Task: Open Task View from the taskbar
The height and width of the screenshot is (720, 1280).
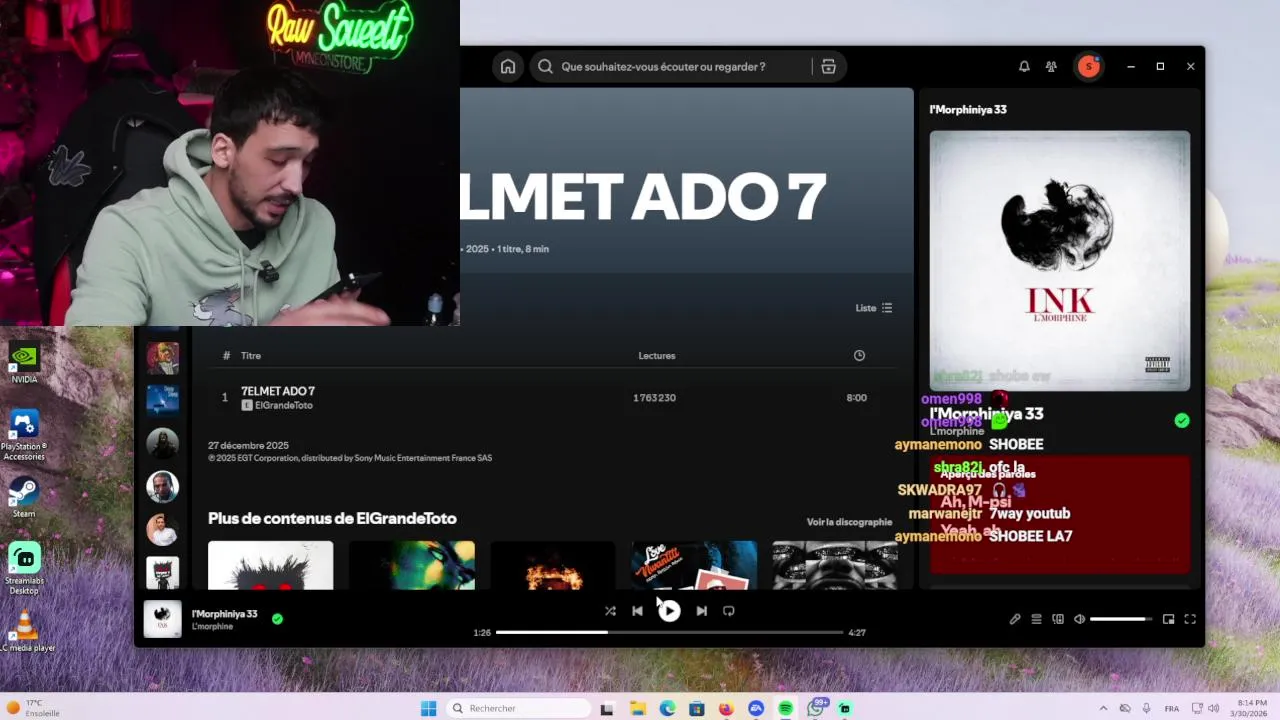Action: click(607, 708)
